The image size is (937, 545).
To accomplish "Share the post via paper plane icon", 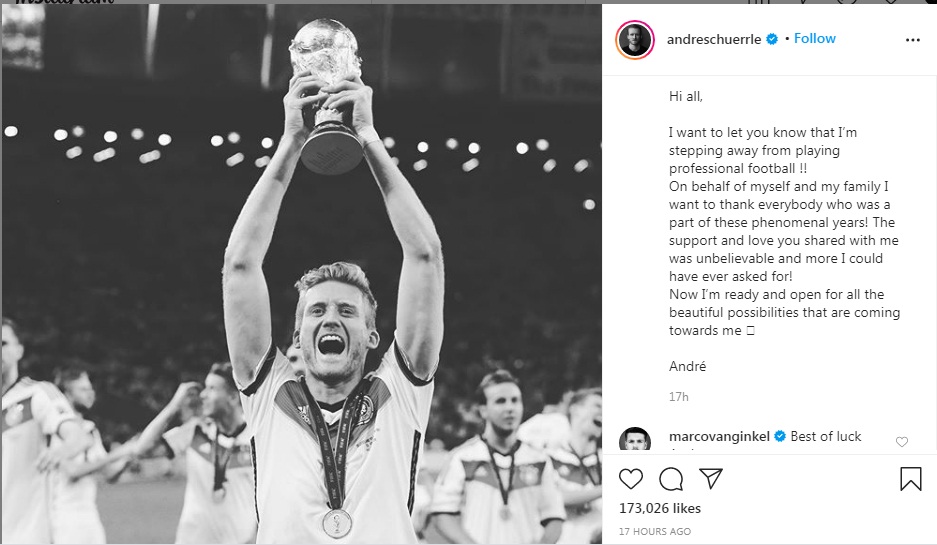I will pos(710,478).
